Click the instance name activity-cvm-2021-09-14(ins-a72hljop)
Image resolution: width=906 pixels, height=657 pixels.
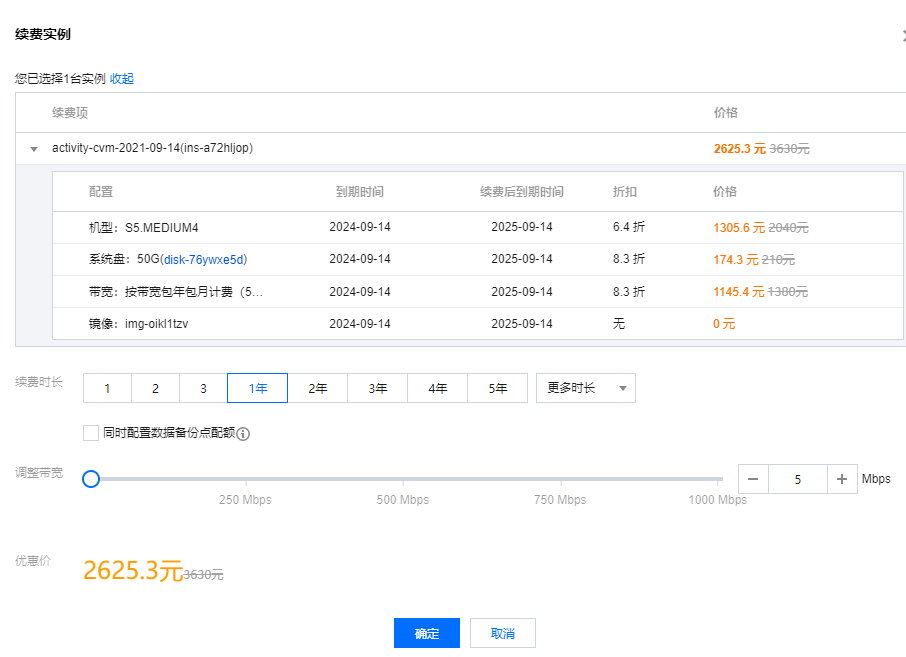[153, 148]
